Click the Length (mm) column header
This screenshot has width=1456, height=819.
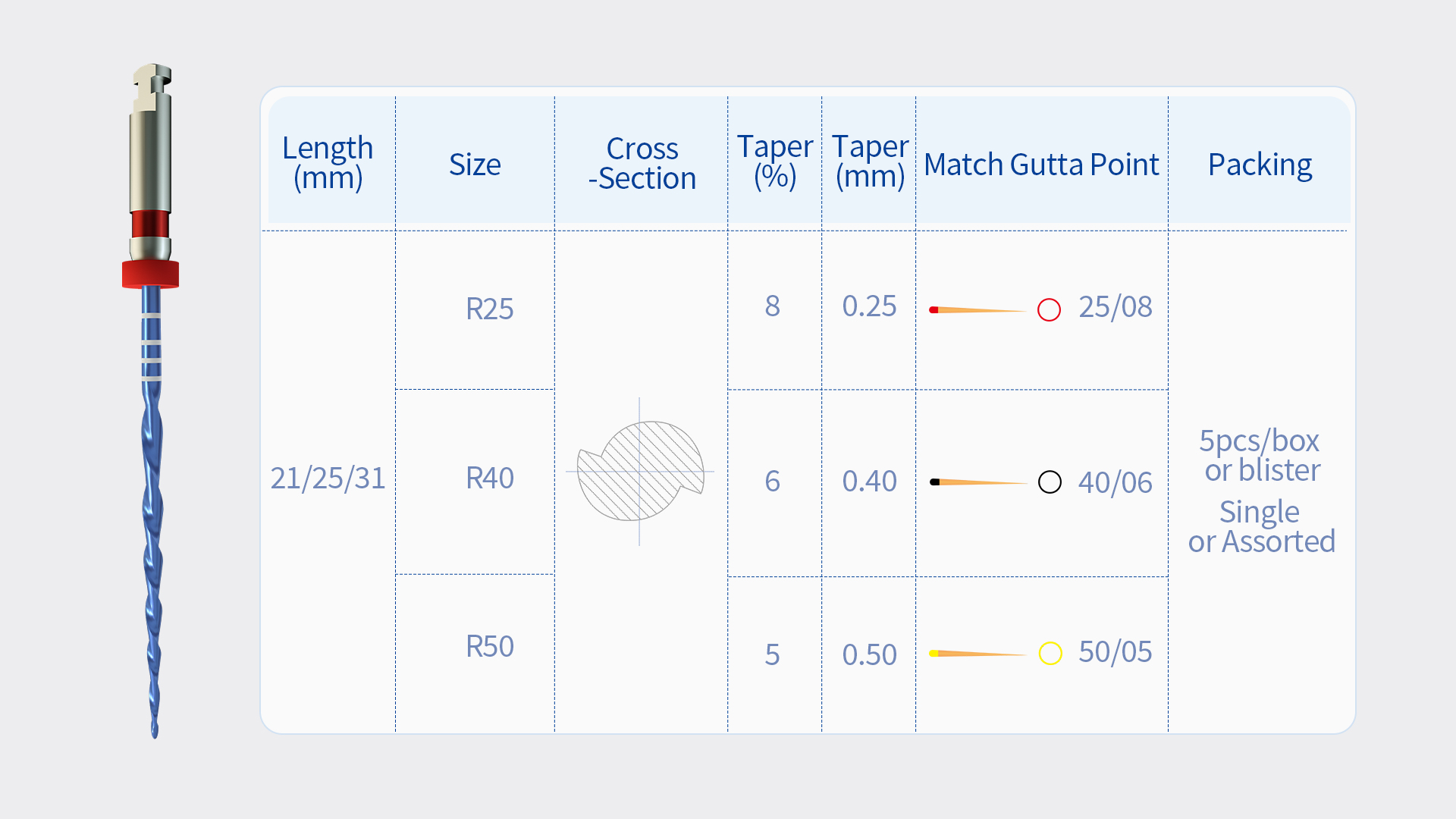328,162
